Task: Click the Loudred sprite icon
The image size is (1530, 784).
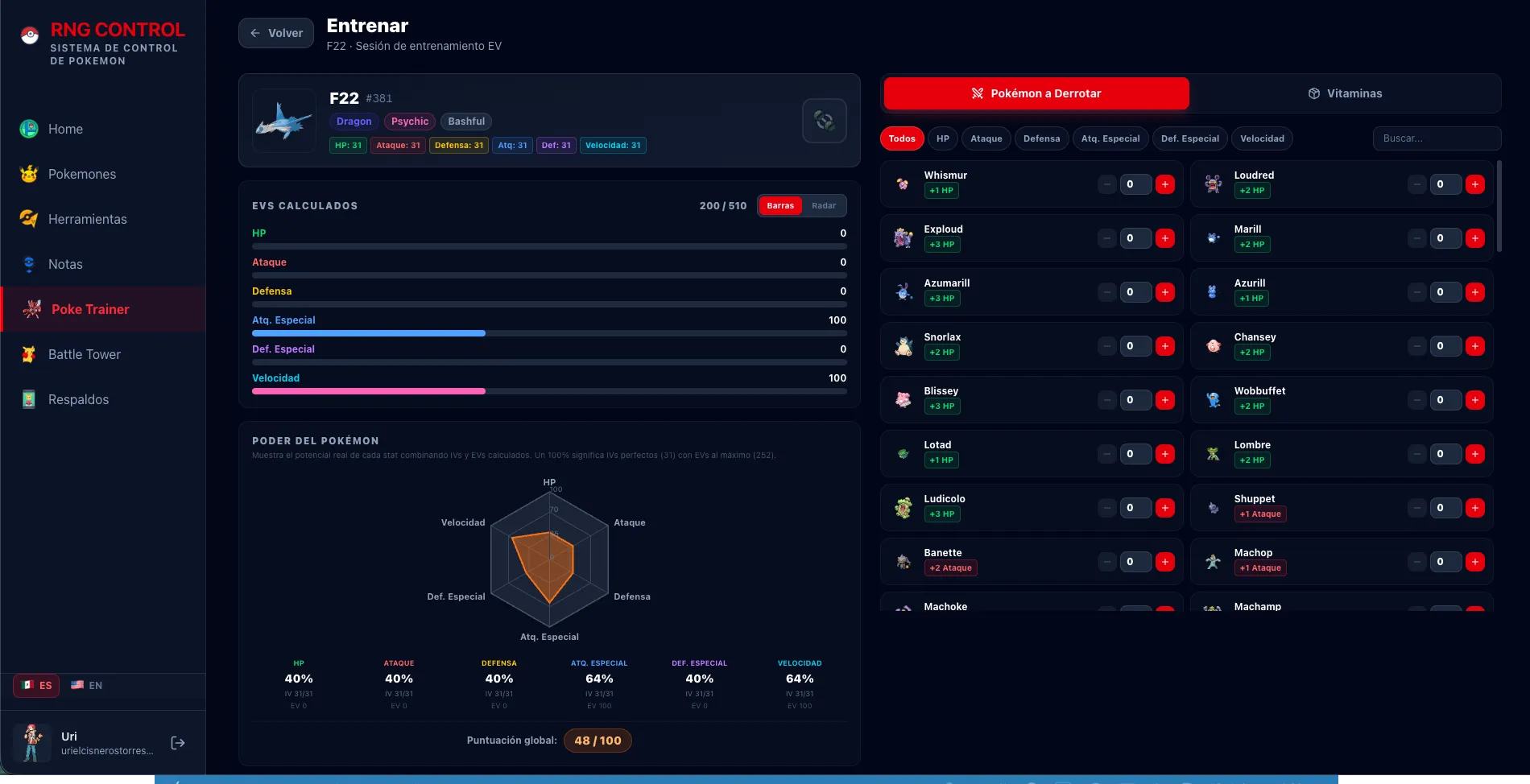Action: 1213,184
